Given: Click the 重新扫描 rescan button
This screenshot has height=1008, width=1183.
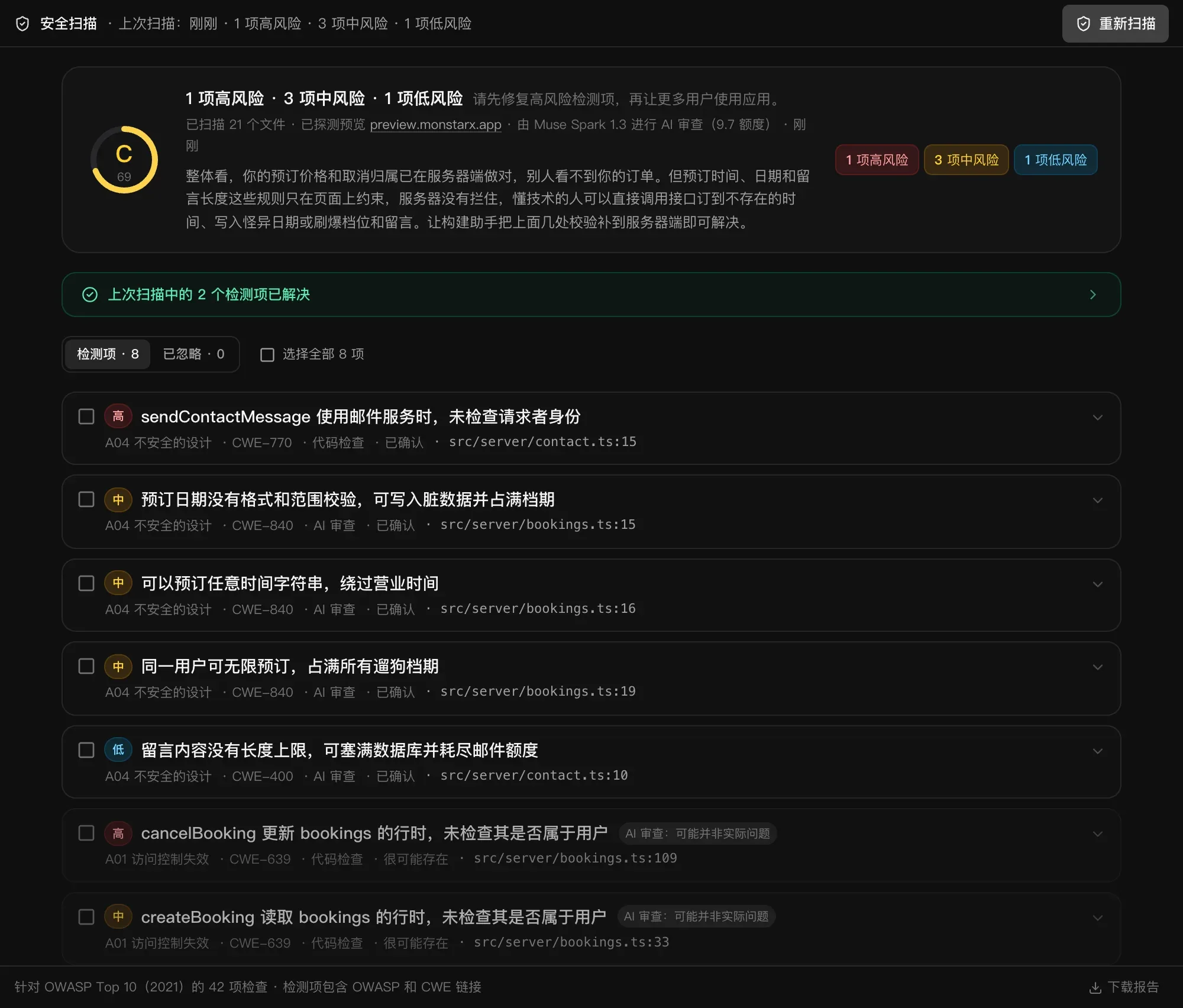Looking at the screenshot, I should 1115,24.
